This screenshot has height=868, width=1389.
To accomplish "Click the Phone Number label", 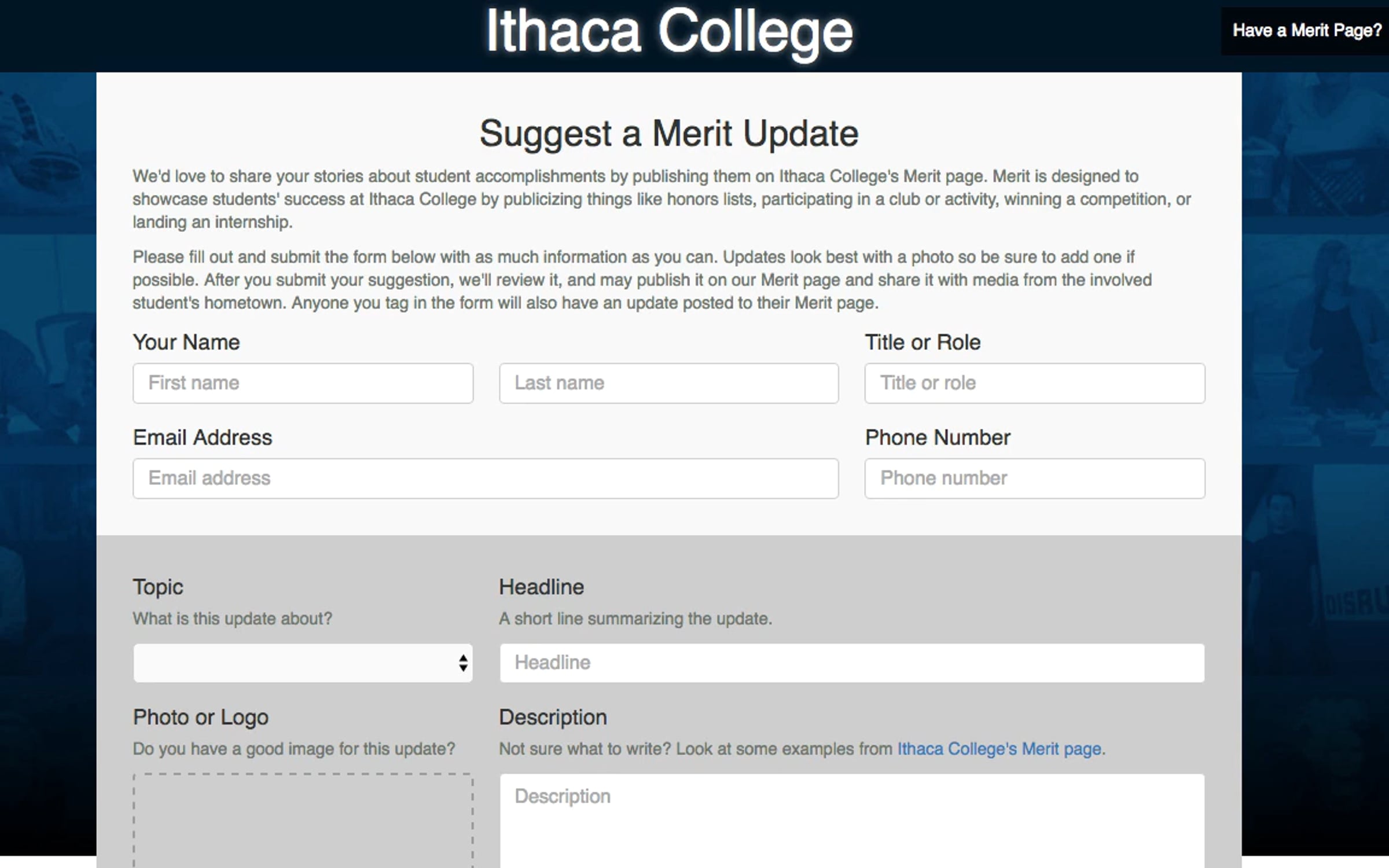I will tap(938, 437).
